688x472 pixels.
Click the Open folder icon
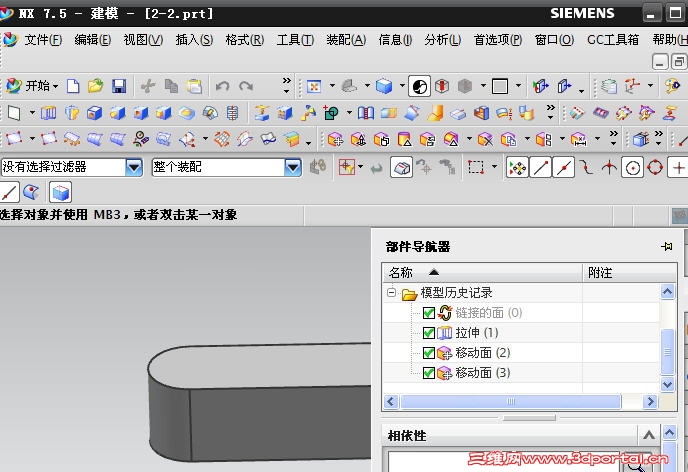[95, 86]
